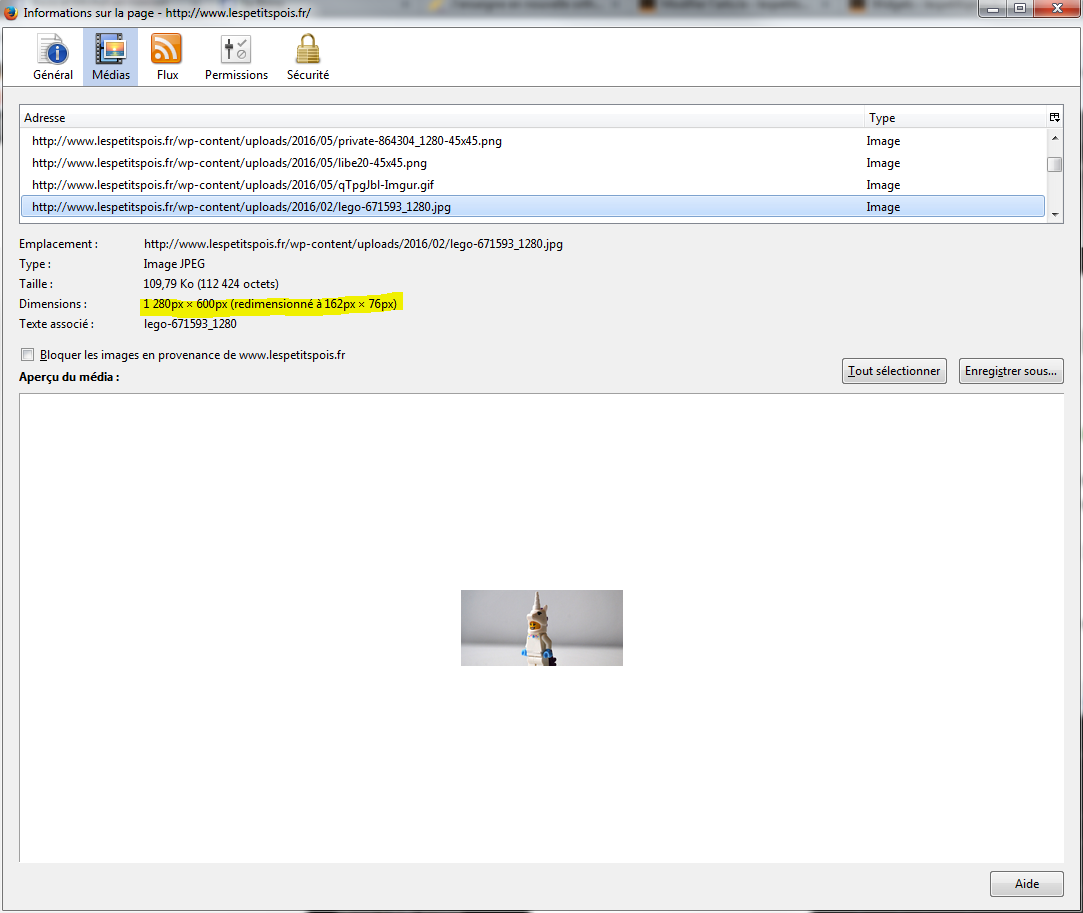The width and height of the screenshot is (1083, 913).
Task: Click the media list scrollbar thumb
Action: click(1055, 164)
